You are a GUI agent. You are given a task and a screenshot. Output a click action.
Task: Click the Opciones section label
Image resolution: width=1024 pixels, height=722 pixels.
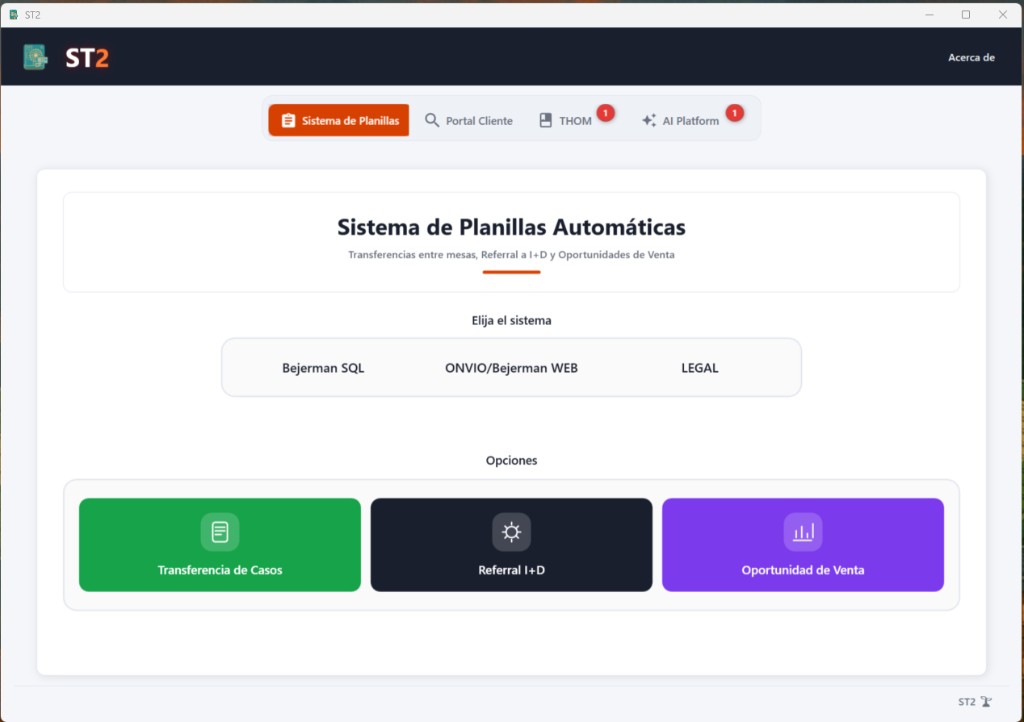(x=511, y=460)
